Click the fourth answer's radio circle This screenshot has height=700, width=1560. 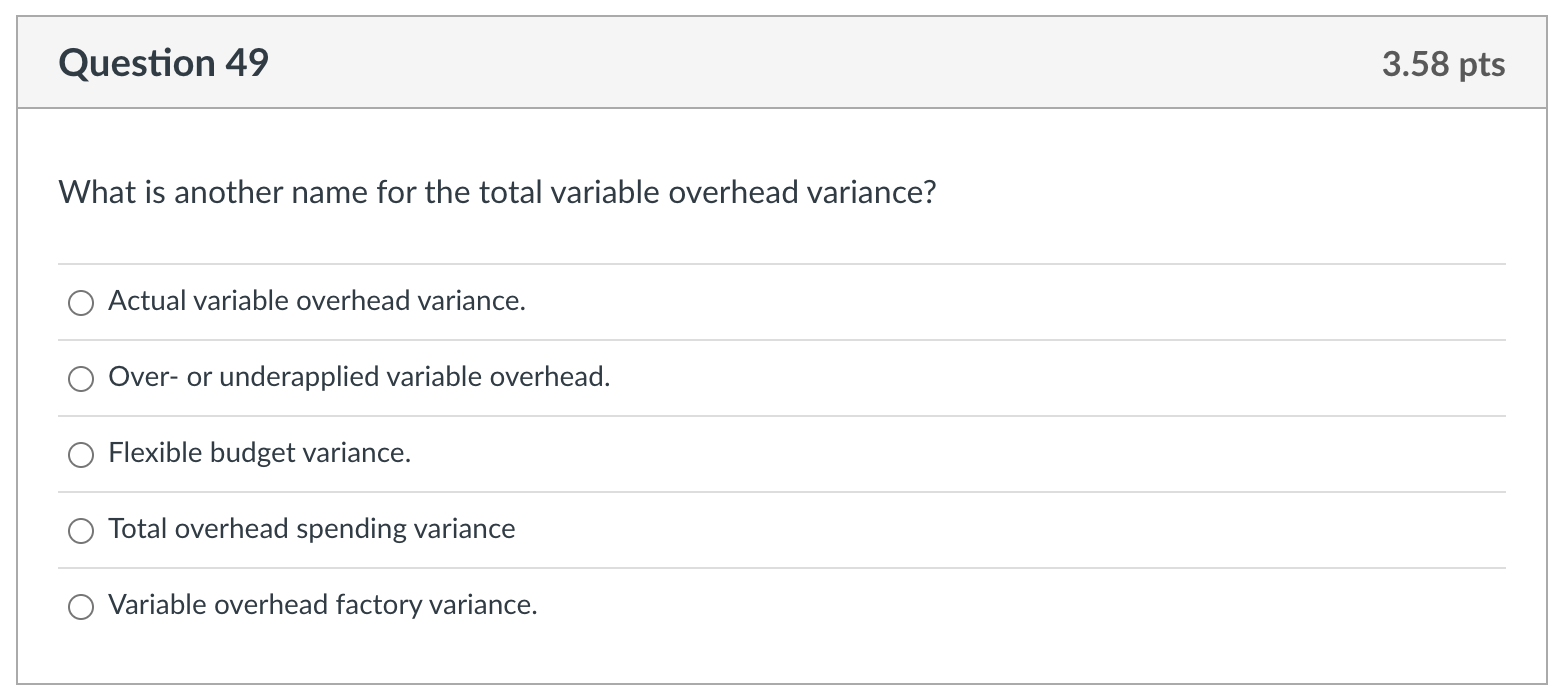81,530
